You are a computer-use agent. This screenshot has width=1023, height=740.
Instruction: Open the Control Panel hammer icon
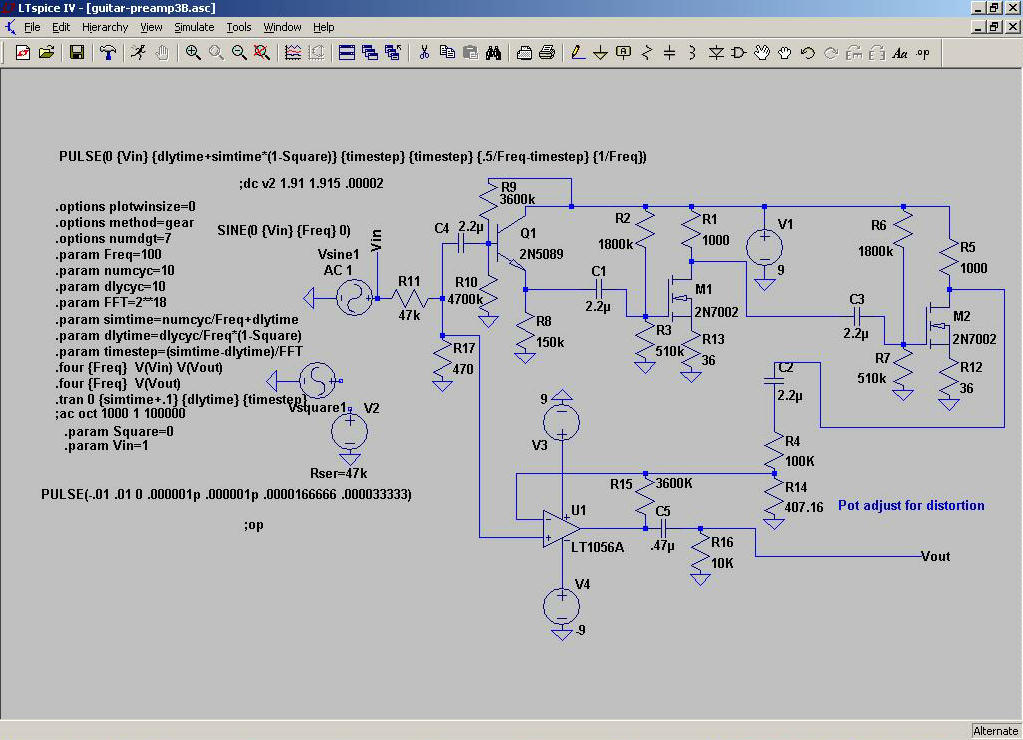[x=108, y=53]
